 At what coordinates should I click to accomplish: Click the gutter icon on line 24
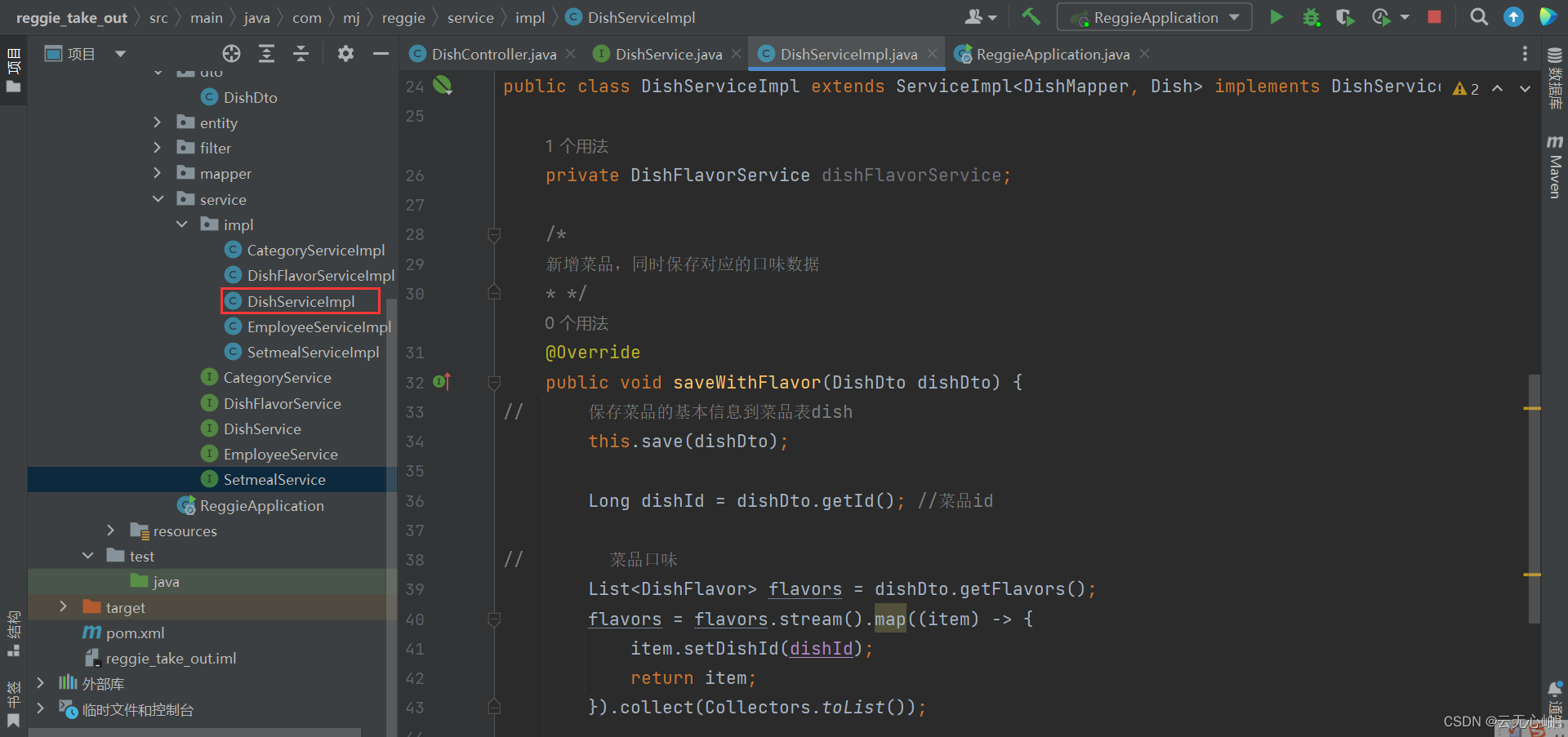443,85
